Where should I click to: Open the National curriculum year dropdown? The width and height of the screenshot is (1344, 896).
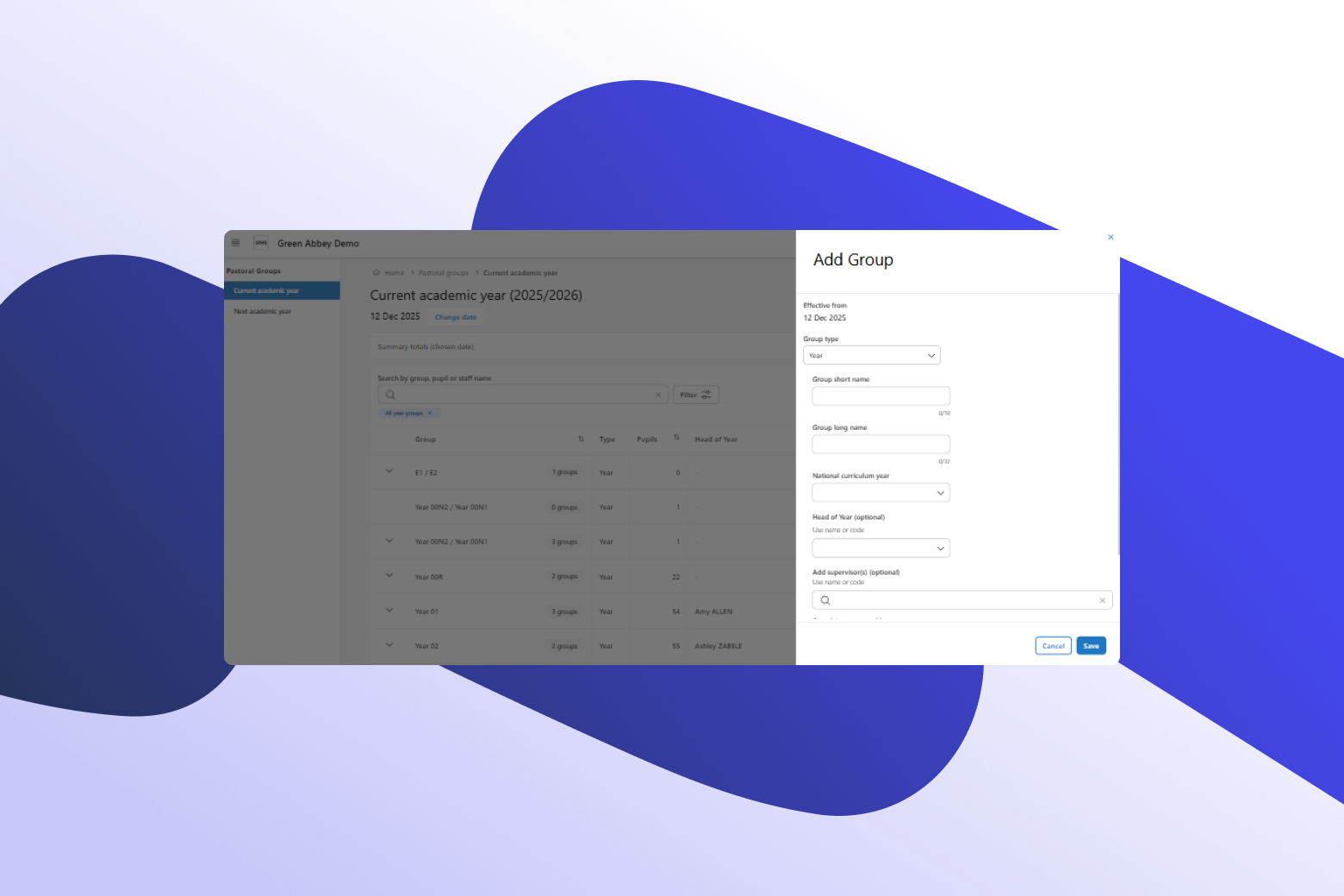click(880, 493)
